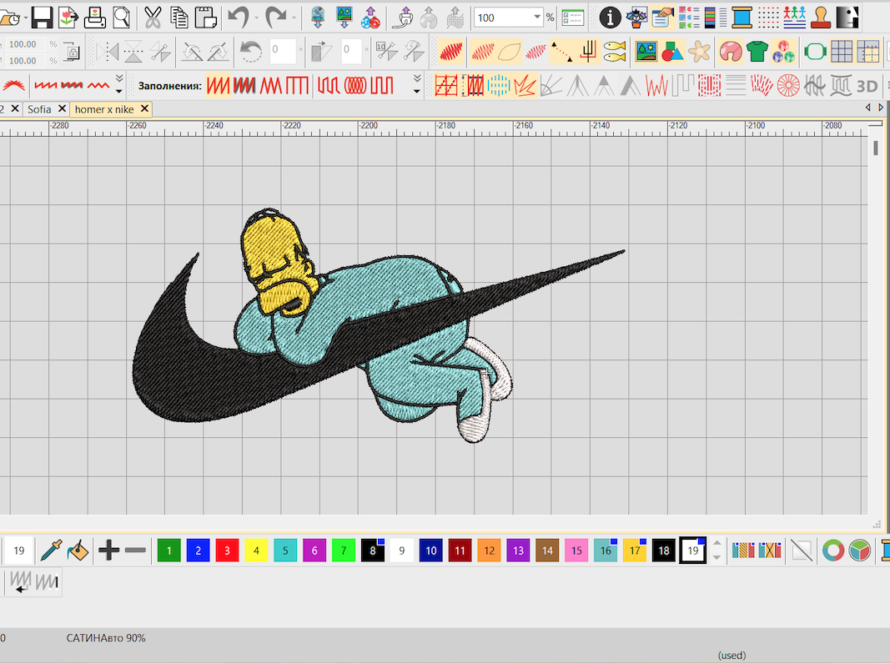Click the Paste clipboard icon
Screen dimensions: 890x664
coord(205,18)
